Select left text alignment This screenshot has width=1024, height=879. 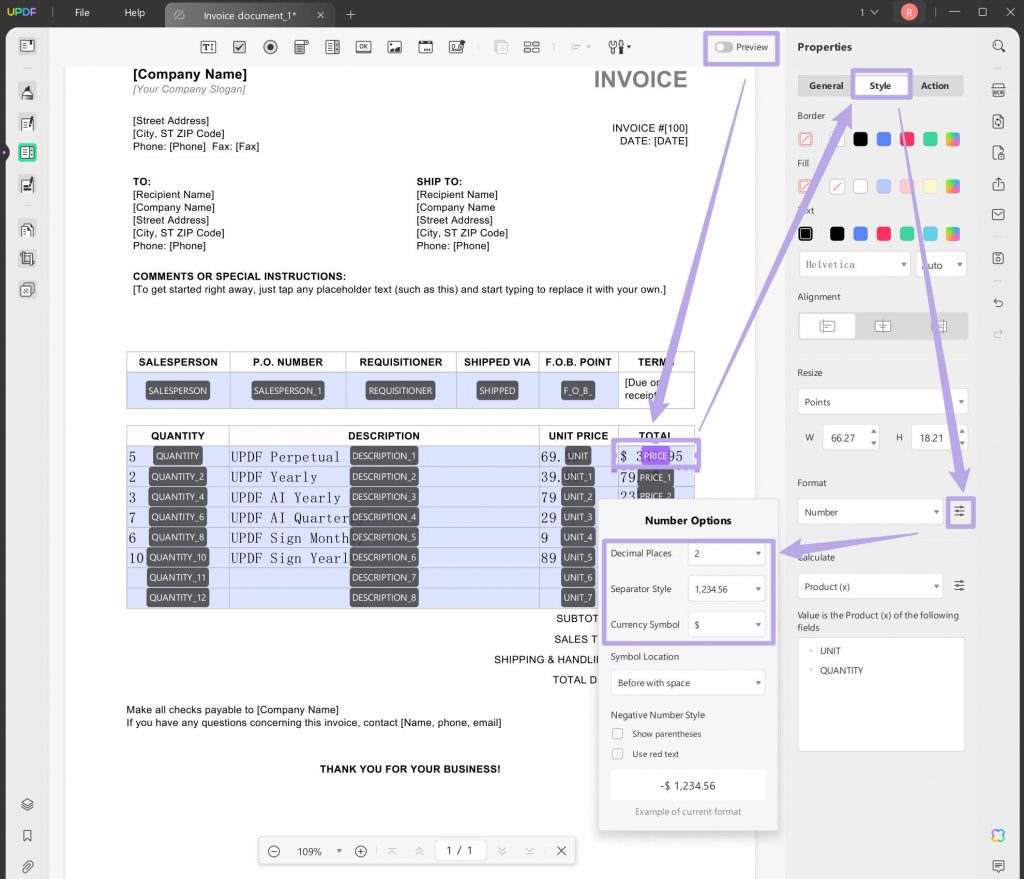point(826,326)
